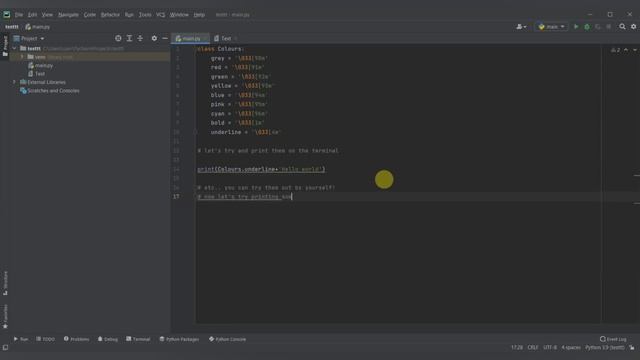Open the Event Log
The image size is (640, 360).
[x=613, y=339]
